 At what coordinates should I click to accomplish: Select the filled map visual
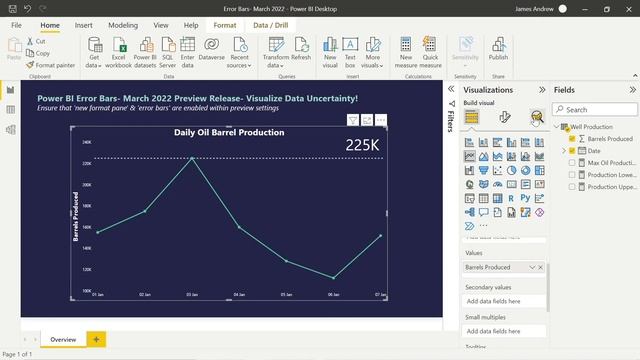483,184
